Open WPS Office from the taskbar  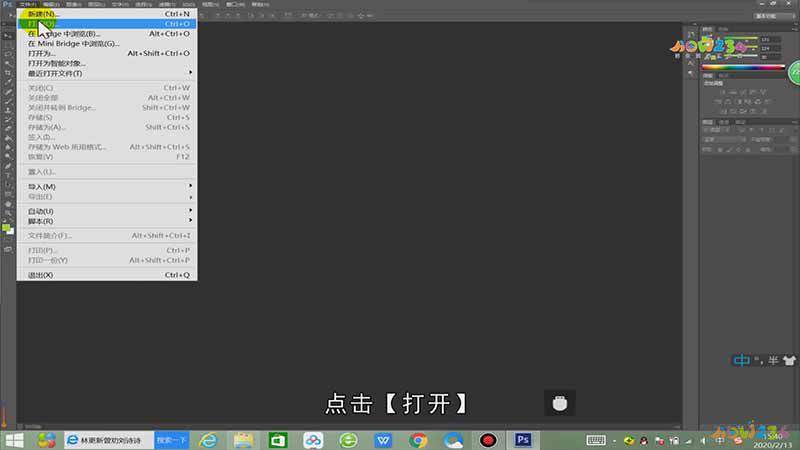point(383,440)
